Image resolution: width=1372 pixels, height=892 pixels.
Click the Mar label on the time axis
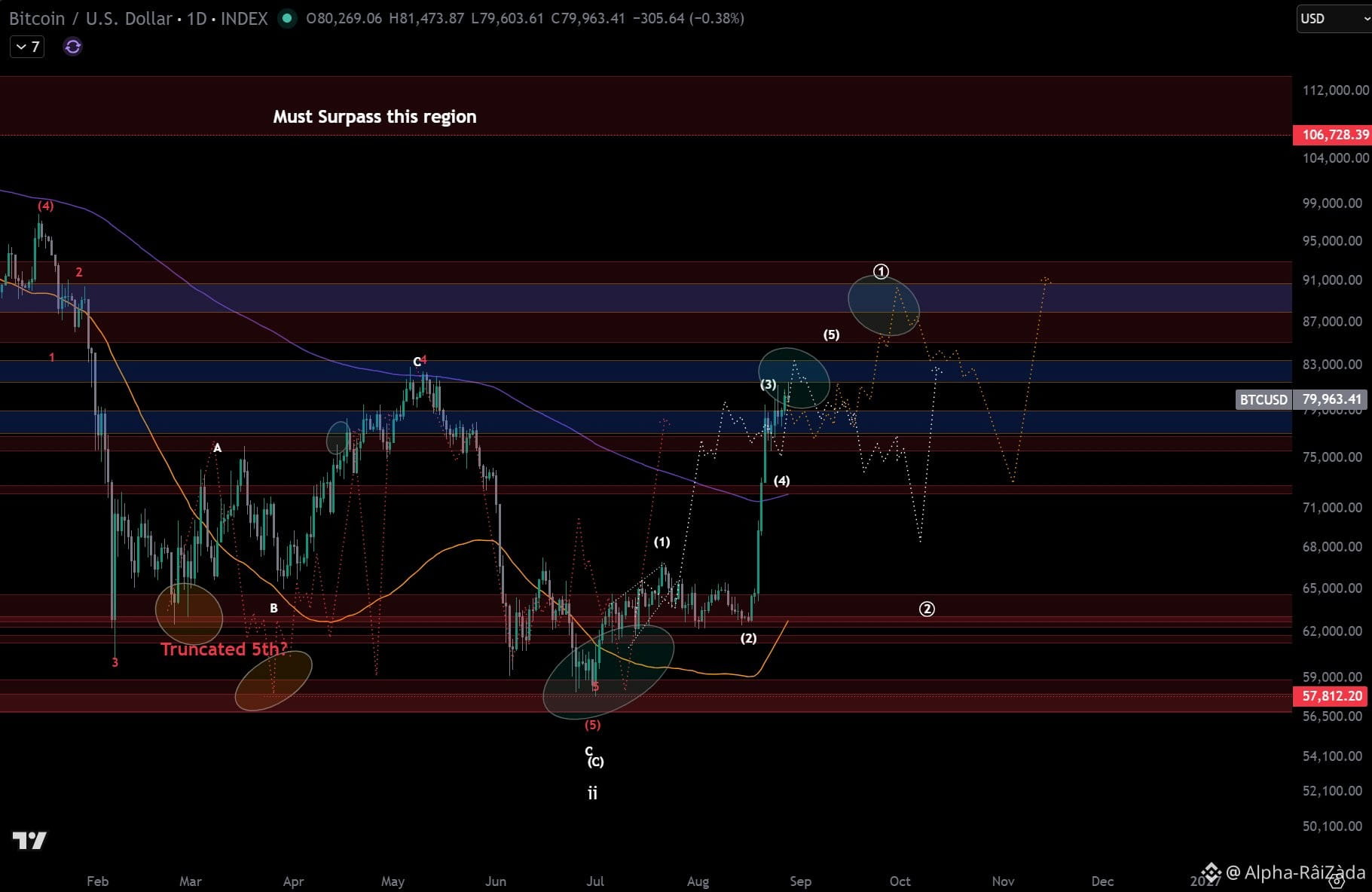pos(191,881)
